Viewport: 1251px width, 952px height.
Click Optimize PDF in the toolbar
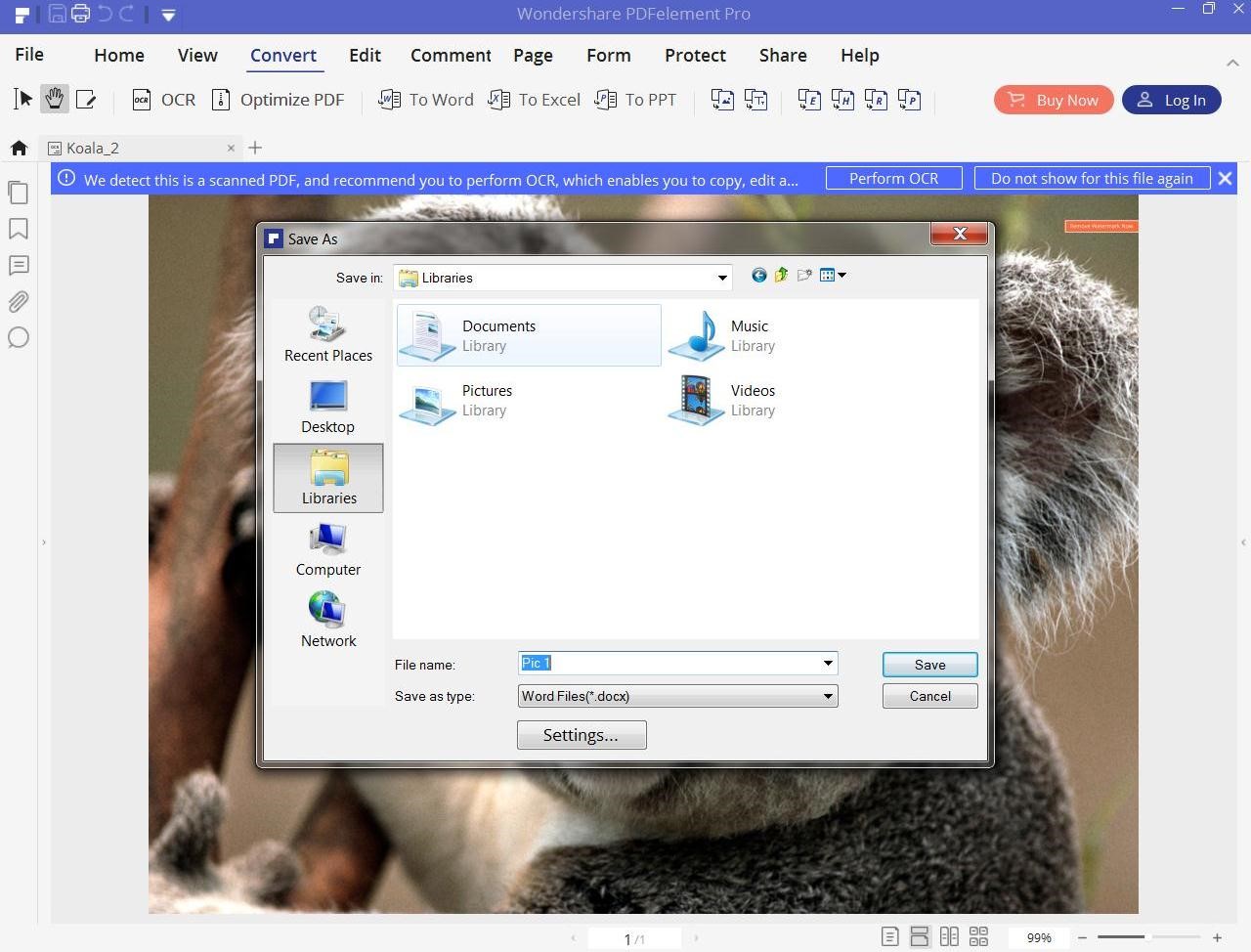[x=279, y=100]
